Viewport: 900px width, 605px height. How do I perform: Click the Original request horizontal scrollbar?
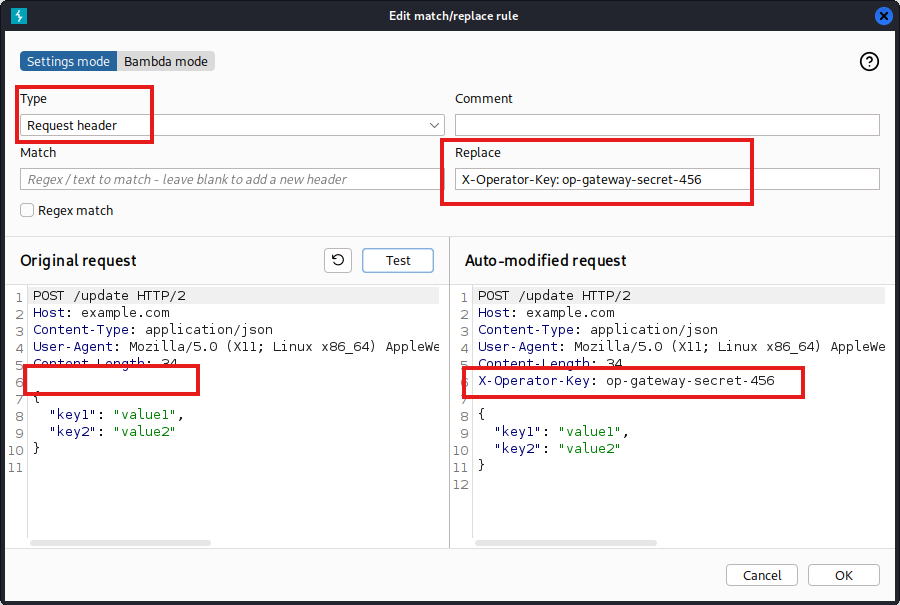(x=120, y=540)
